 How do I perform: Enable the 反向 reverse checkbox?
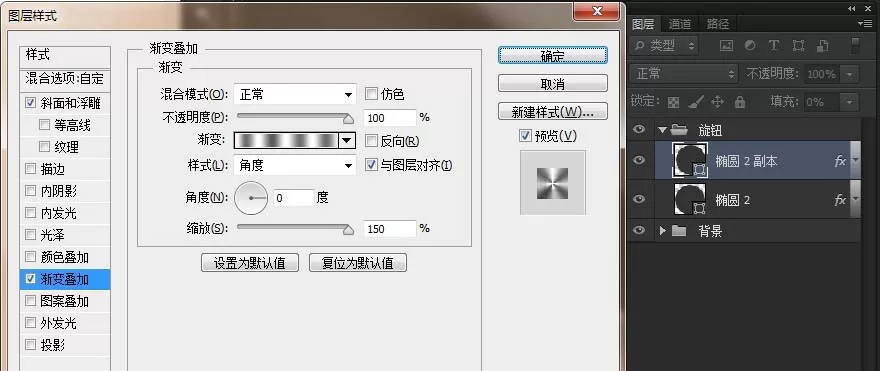[371, 140]
